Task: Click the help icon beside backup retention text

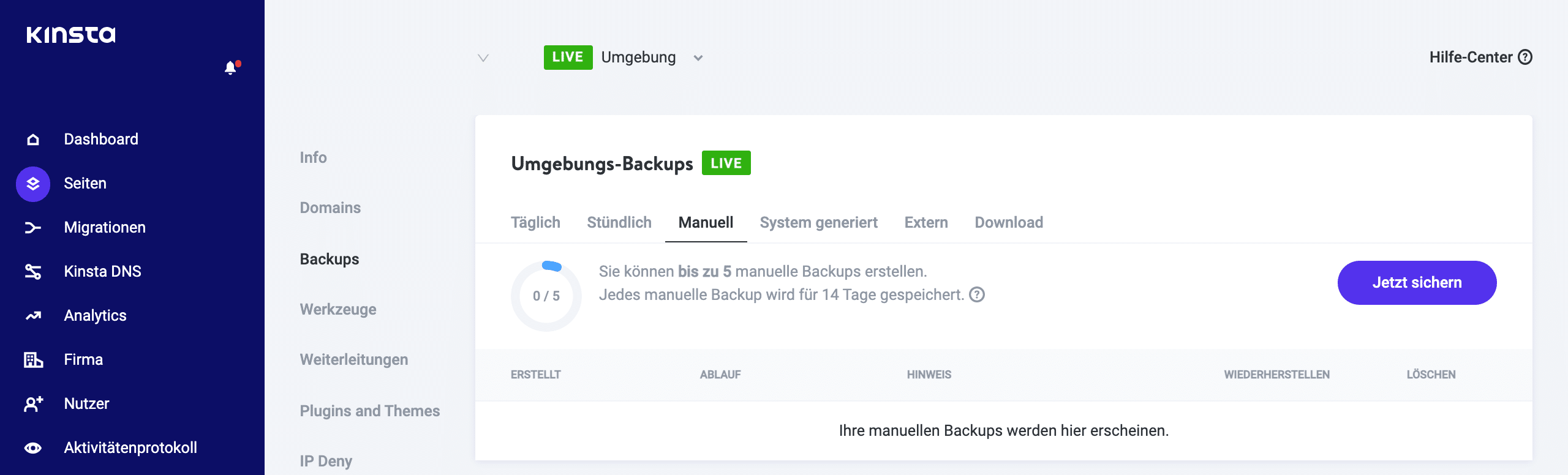Action: [977, 295]
